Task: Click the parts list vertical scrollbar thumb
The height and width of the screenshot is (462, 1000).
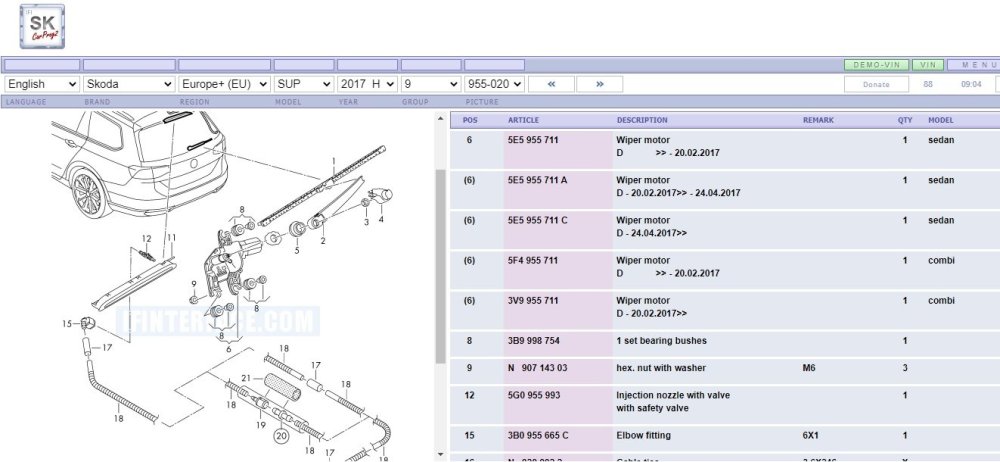Action: click(x=440, y=267)
